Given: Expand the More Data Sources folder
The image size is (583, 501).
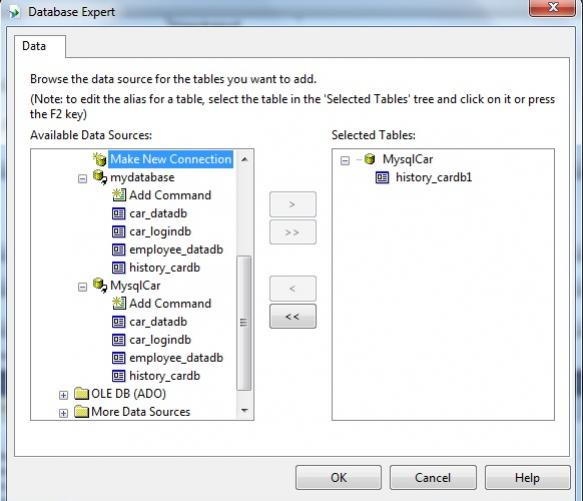Looking at the screenshot, I should coord(64,413).
